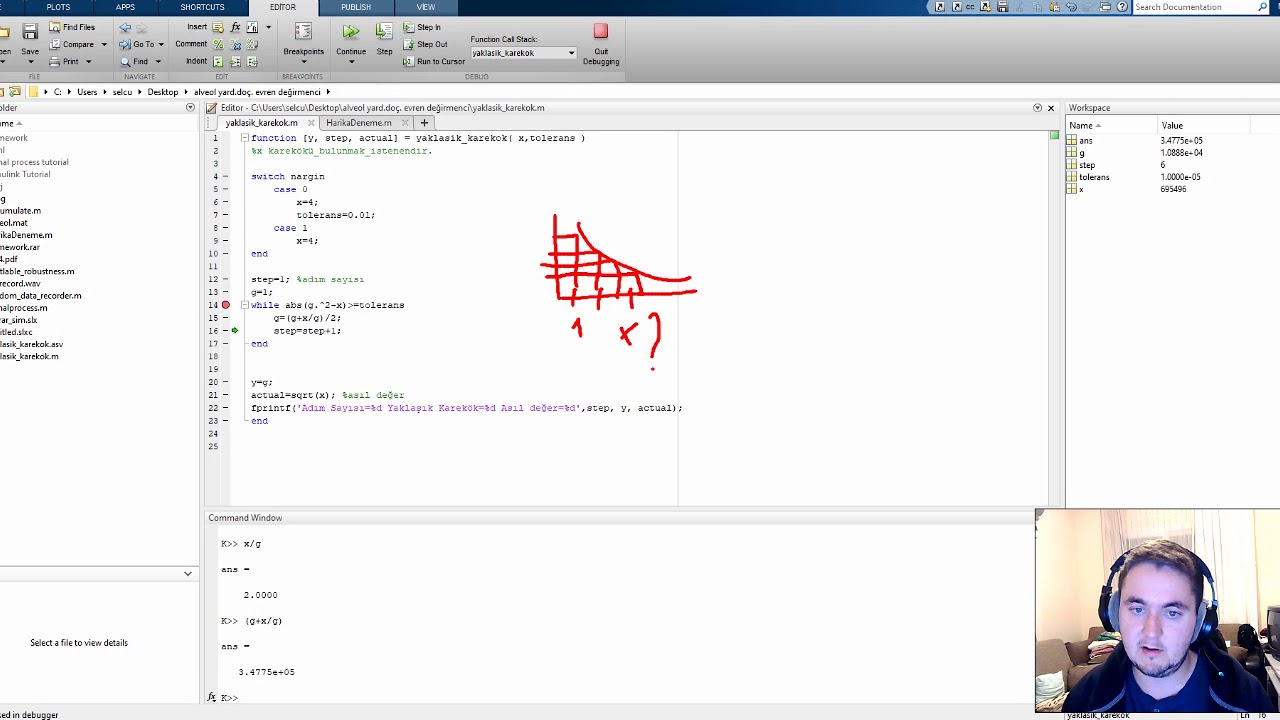Open the Compare tool icon

click(x=54, y=44)
